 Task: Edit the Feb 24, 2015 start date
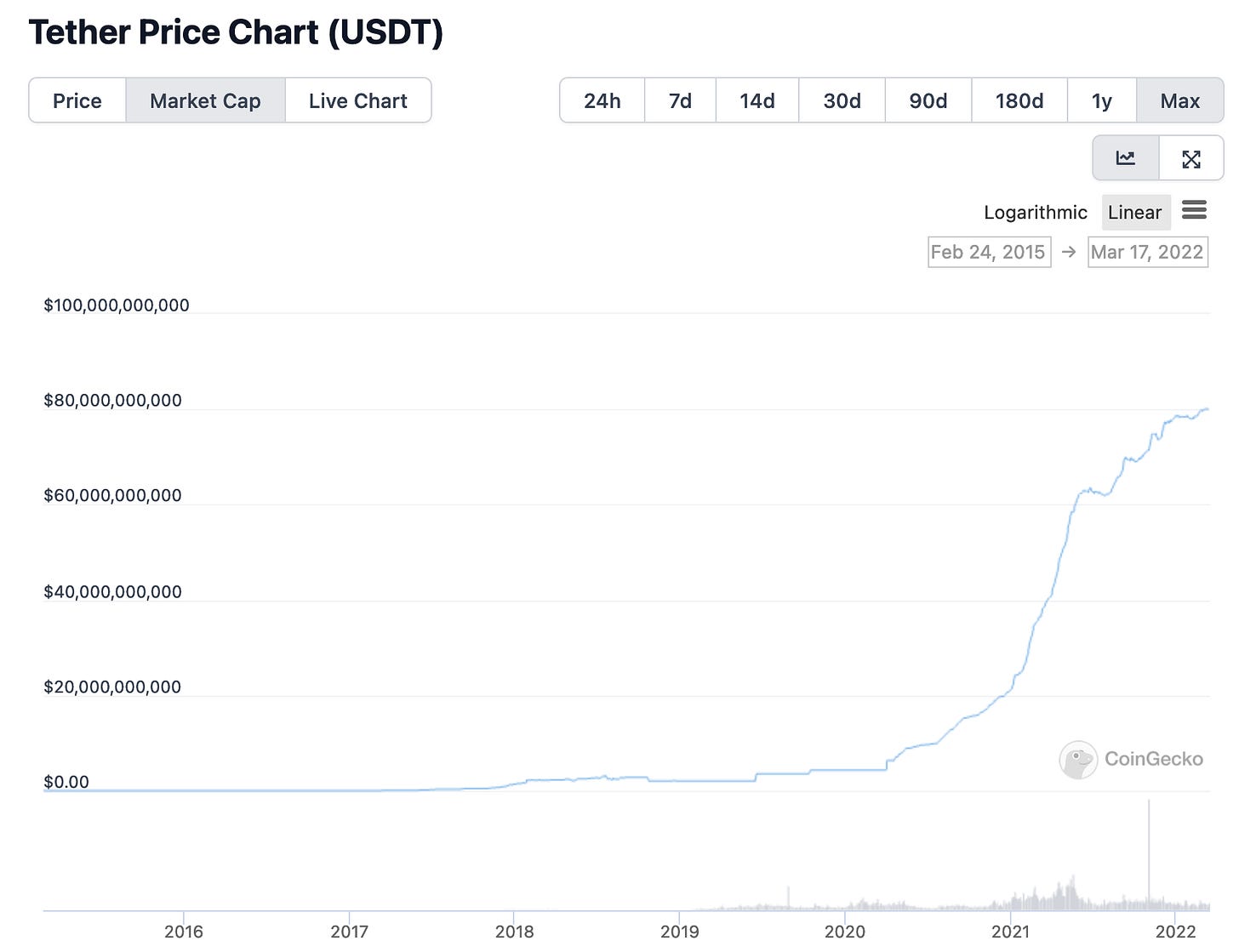989,252
